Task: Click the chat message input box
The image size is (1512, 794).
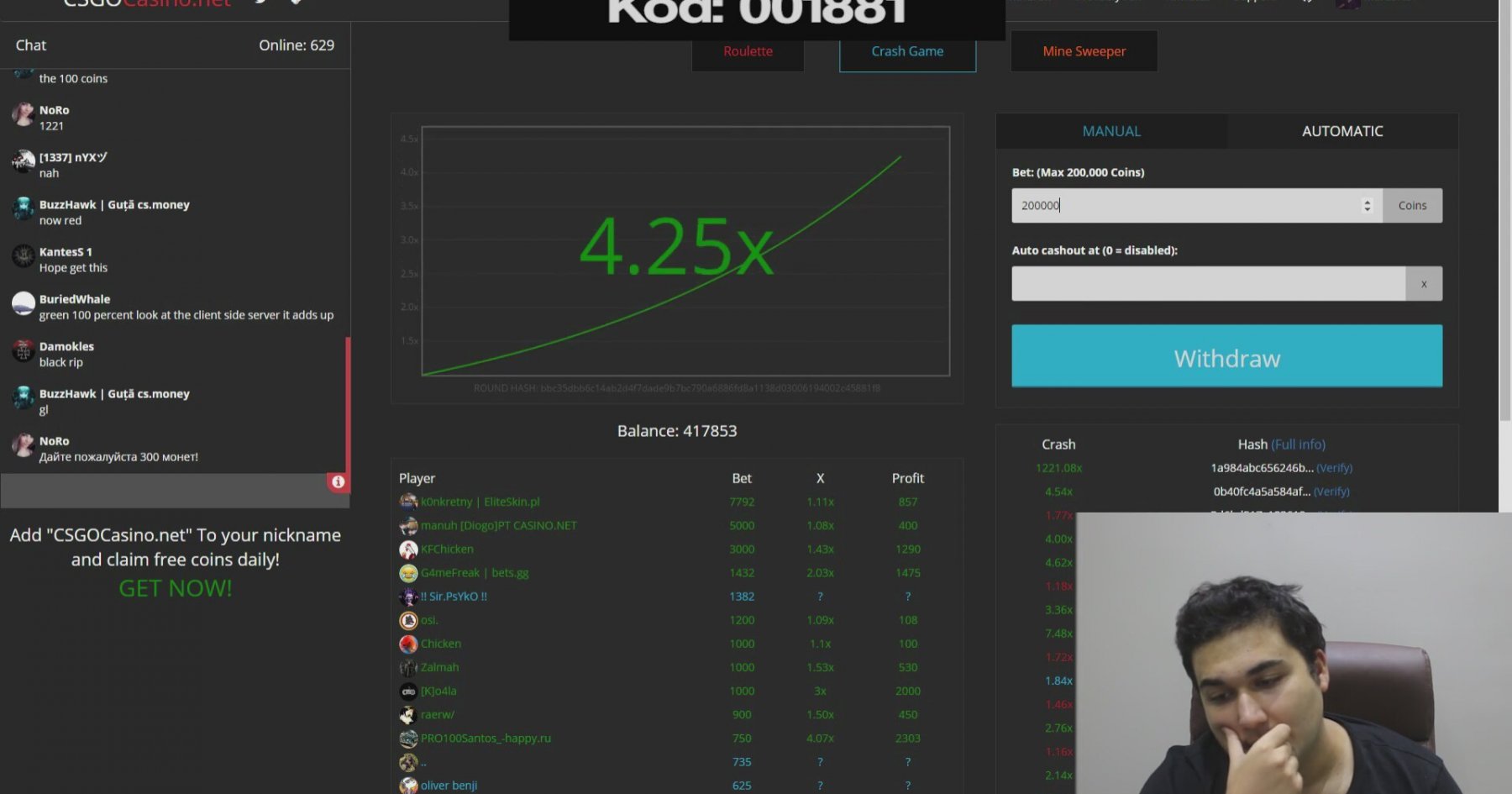Action: point(164,491)
